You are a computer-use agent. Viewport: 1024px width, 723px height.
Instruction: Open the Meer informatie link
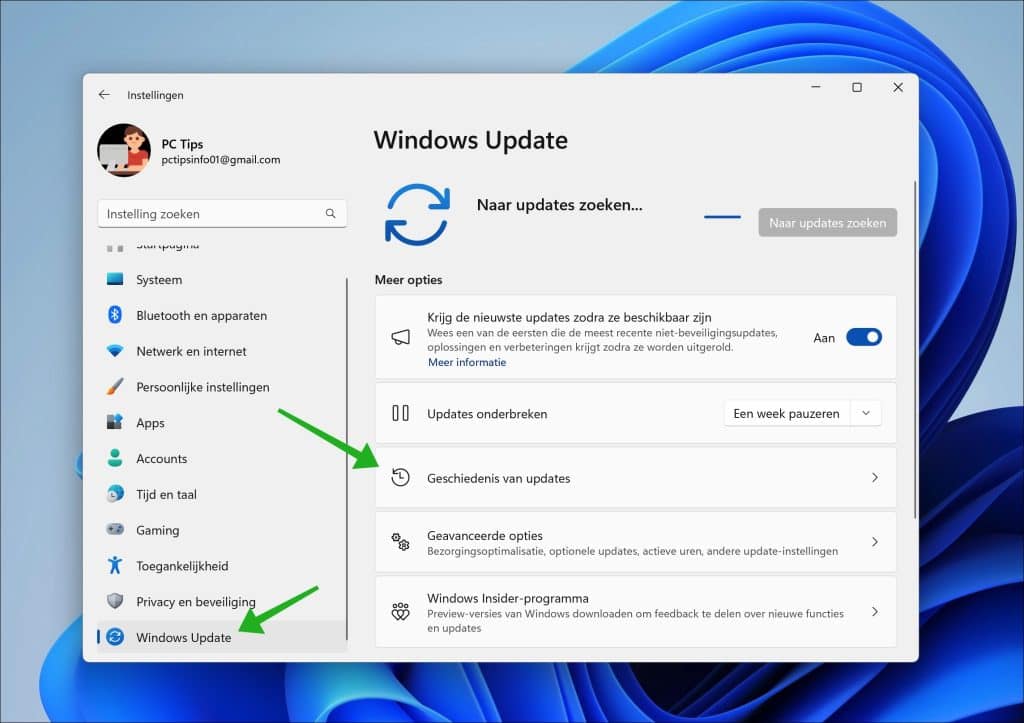pyautogui.click(x=467, y=362)
